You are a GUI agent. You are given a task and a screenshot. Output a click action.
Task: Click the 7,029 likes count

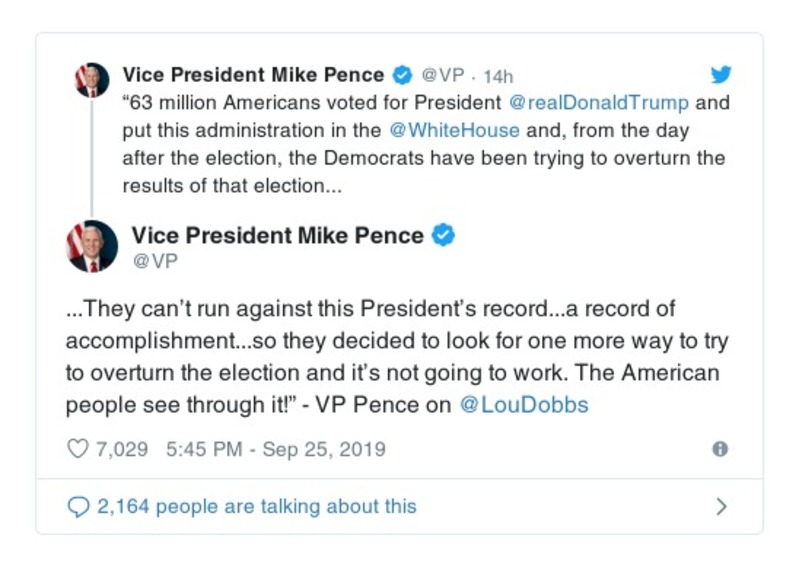coord(121,450)
